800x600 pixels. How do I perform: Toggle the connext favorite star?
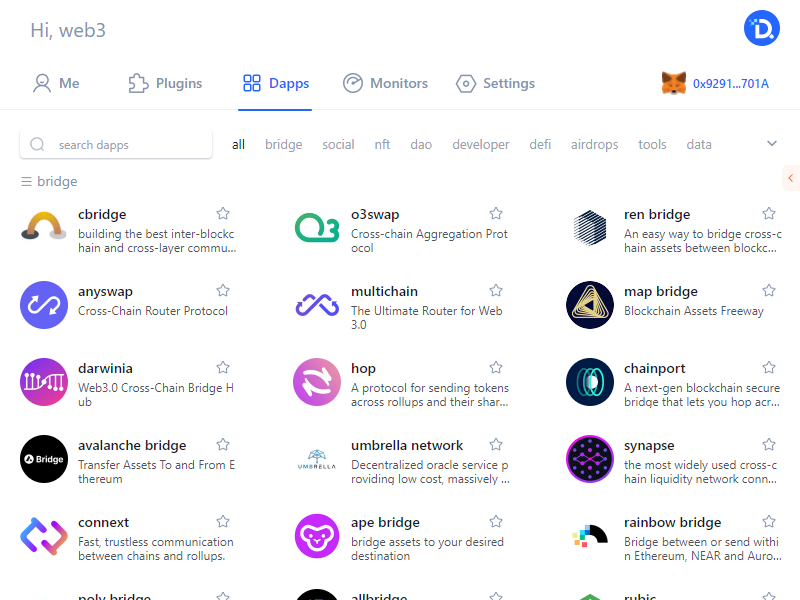click(x=223, y=521)
